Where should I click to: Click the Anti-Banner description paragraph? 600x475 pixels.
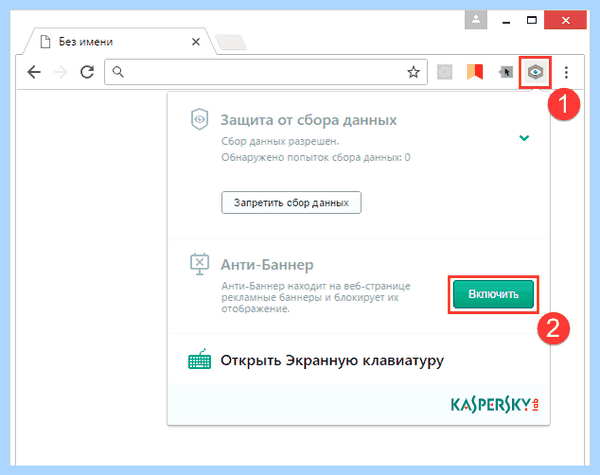316,297
